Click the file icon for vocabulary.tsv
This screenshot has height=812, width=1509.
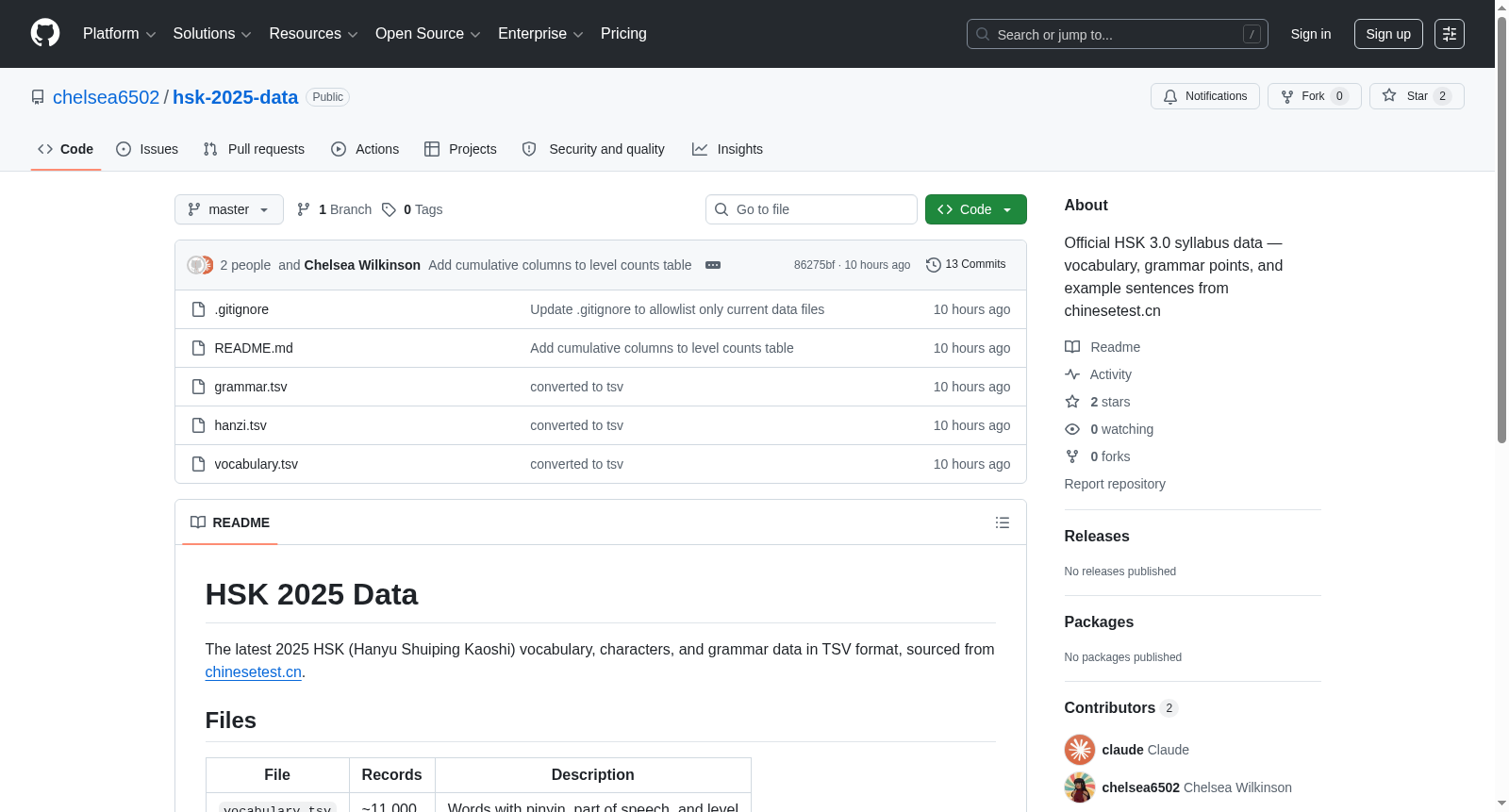[198, 464]
